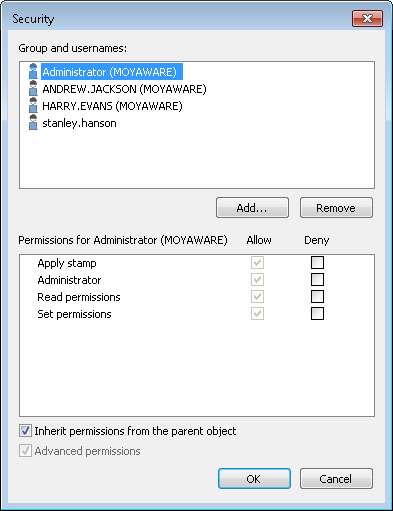Check Deny for Administrator permission
The height and width of the screenshot is (511, 393).
click(317, 279)
